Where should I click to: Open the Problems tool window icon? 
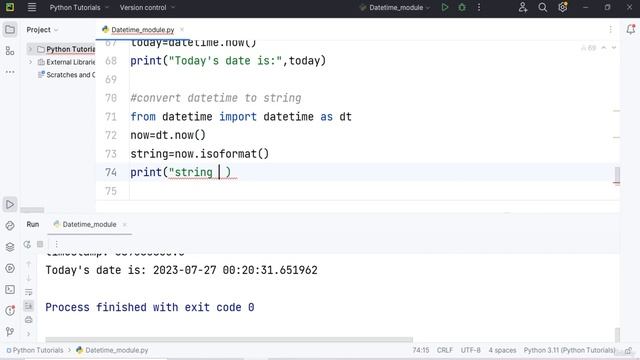click(x=10, y=311)
